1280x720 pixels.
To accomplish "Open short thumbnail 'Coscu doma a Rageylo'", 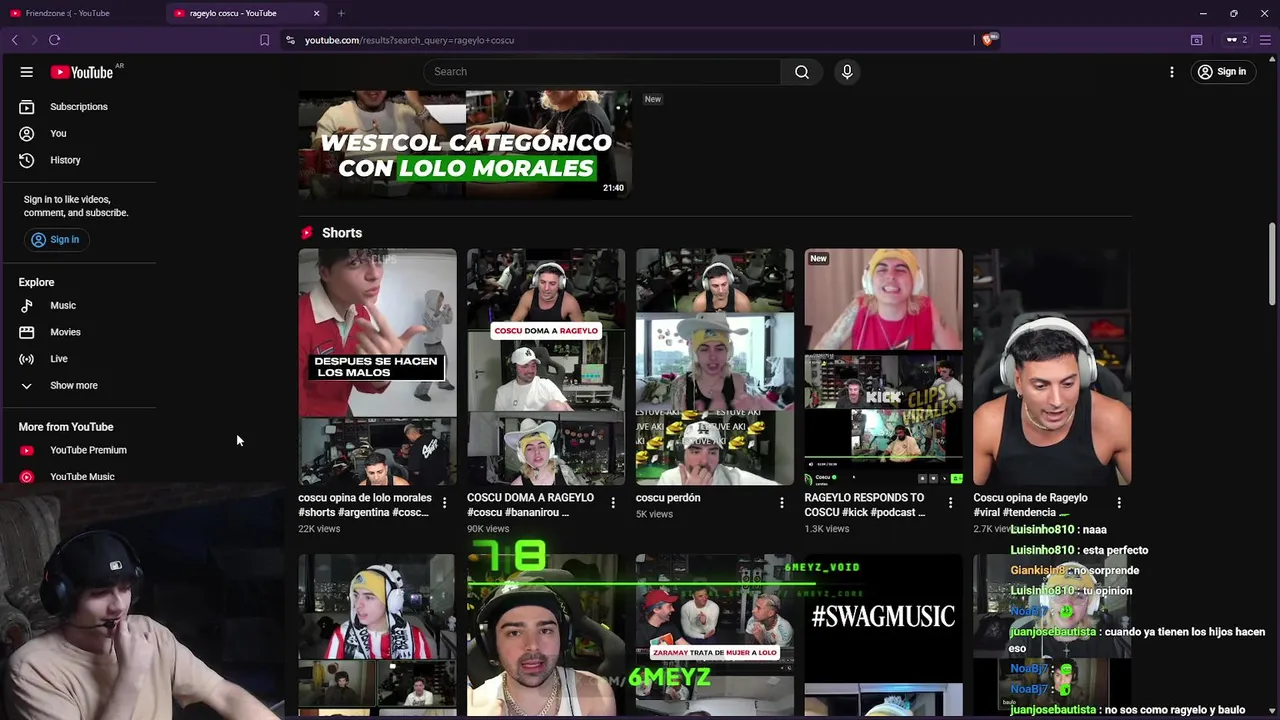I will coord(546,367).
